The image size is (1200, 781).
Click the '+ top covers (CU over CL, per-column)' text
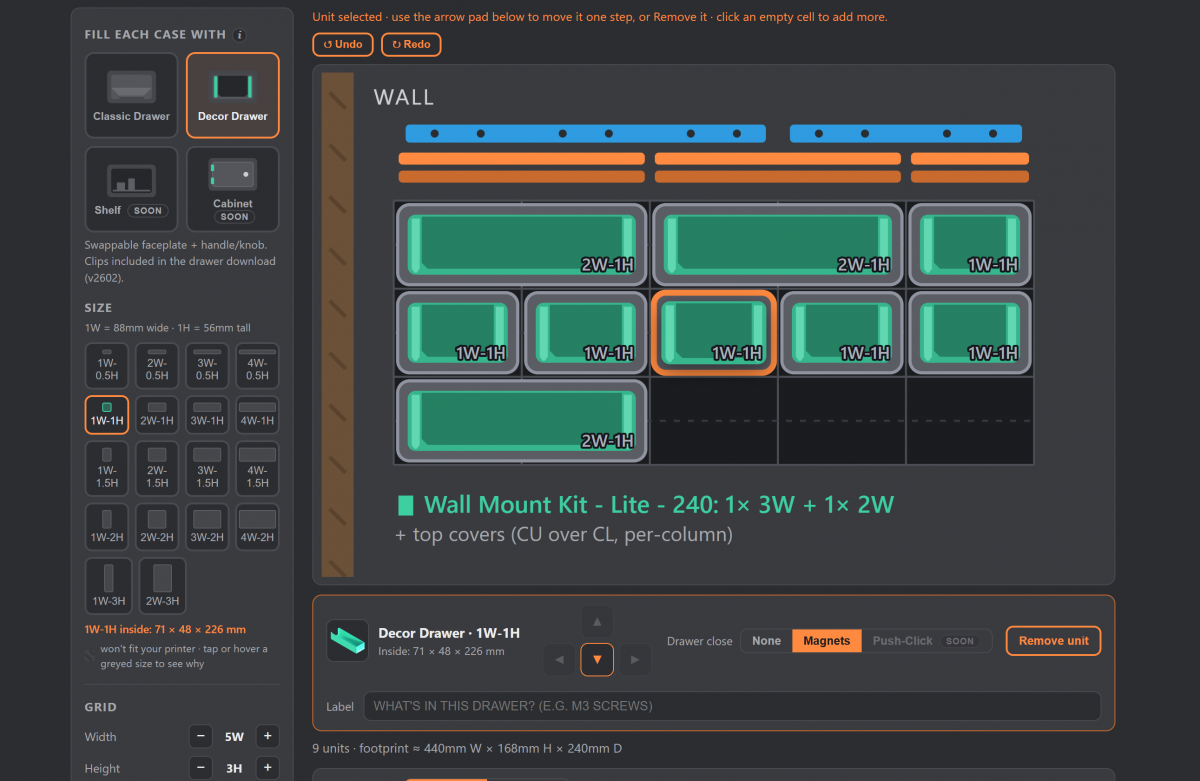tap(564, 535)
